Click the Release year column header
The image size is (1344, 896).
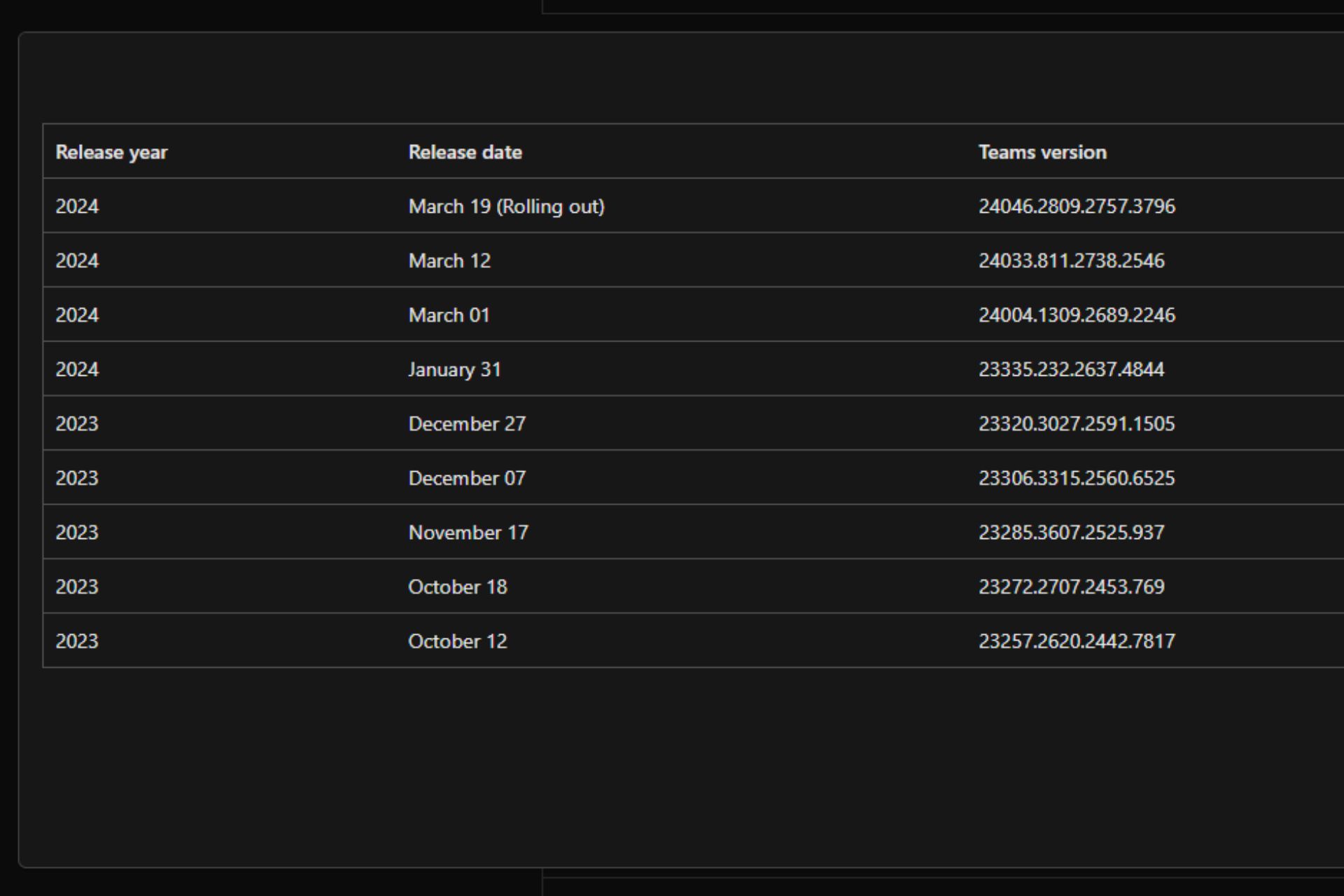[111, 152]
